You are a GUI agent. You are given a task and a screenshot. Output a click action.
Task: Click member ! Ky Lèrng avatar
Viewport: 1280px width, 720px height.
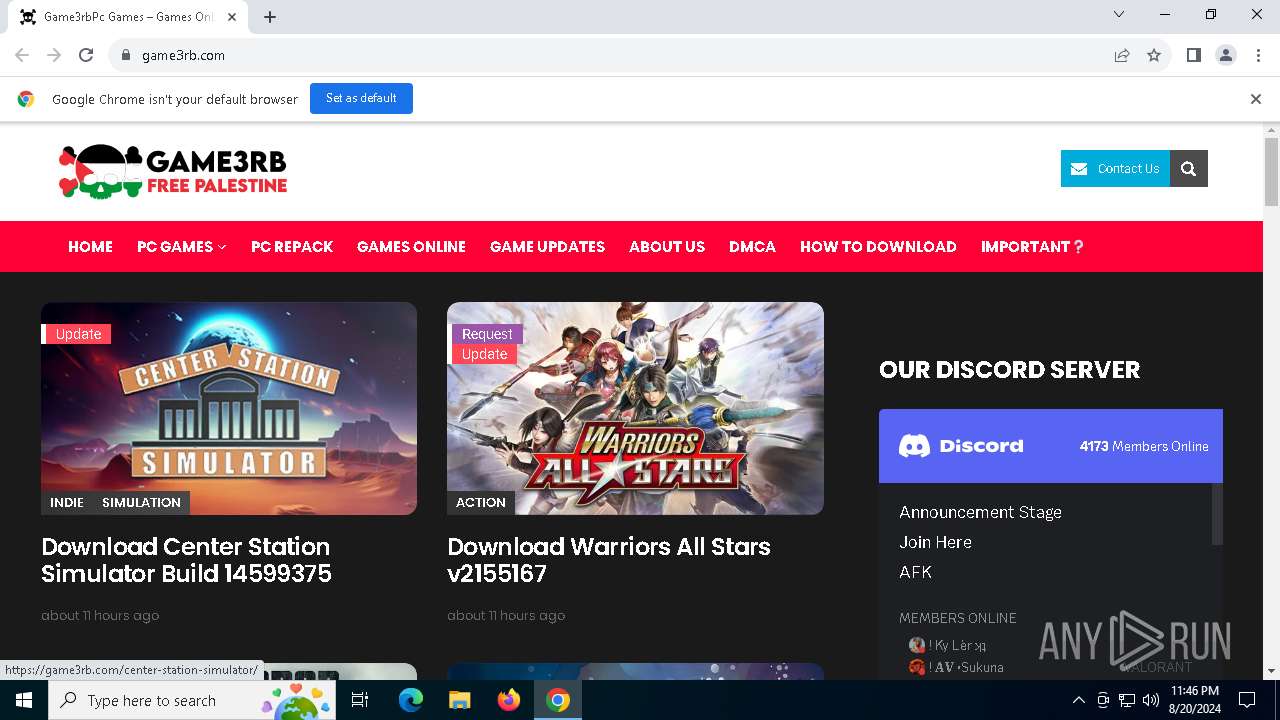tap(916, 645)
